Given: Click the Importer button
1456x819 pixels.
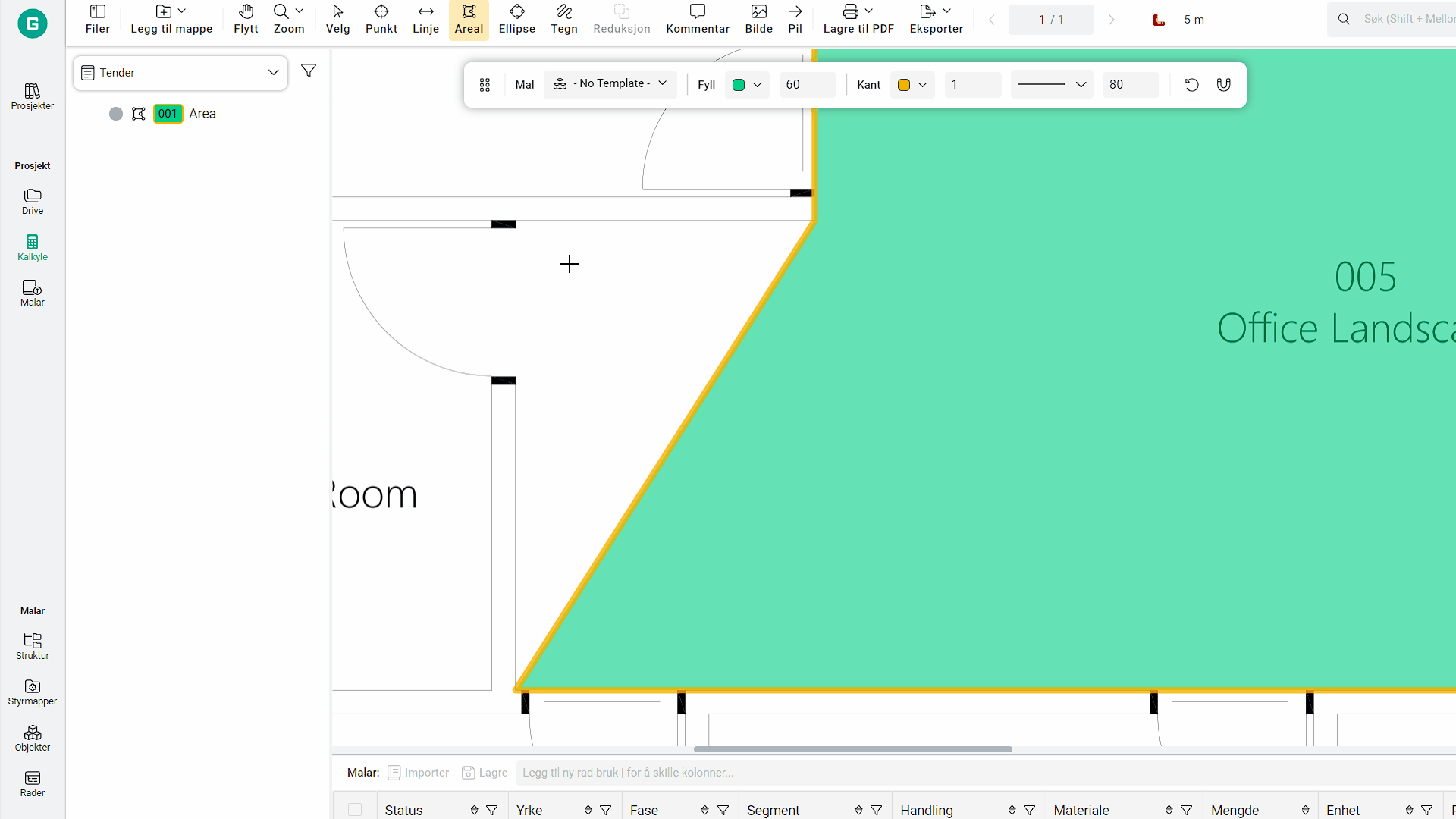Looking at the screenshot, I should click(x=419, y=773).
